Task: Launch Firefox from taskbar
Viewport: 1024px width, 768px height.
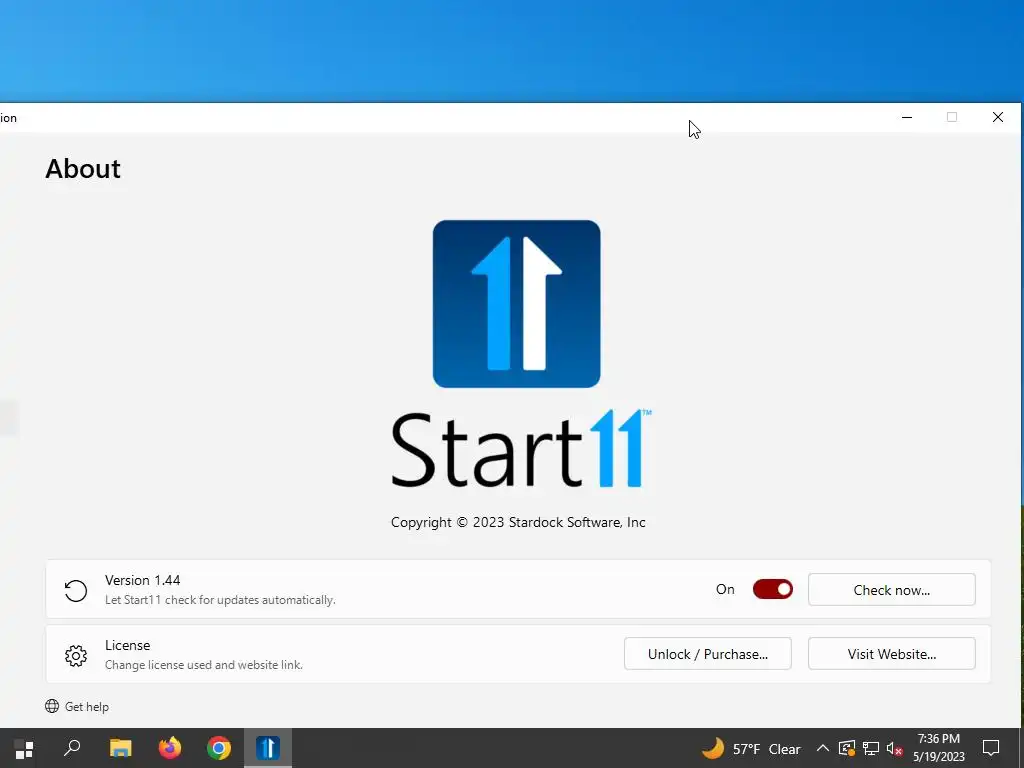Action: click(x=170, y=748)
